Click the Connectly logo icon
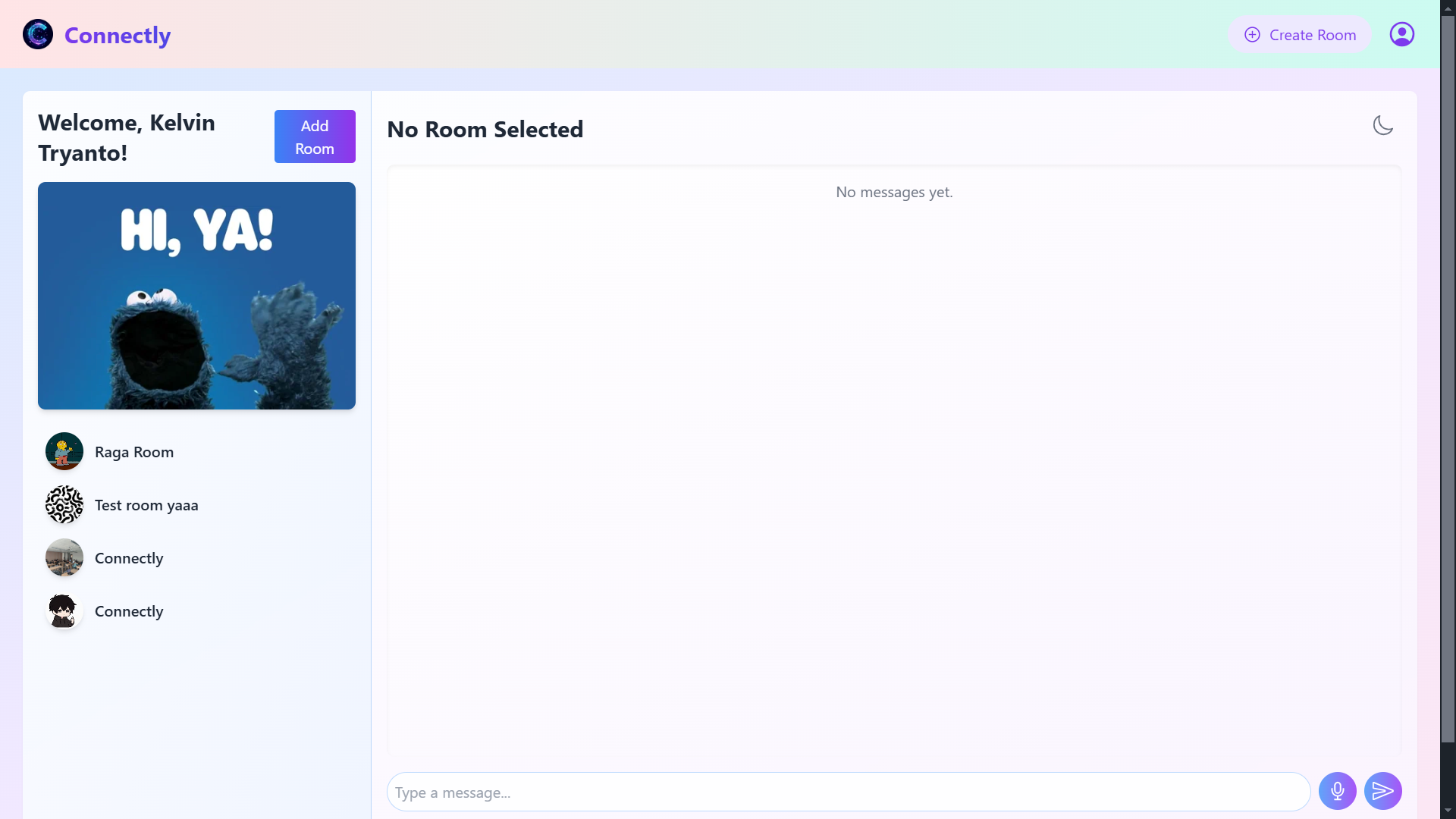This screenshot has height=819, width=1456. pos(38,35)
